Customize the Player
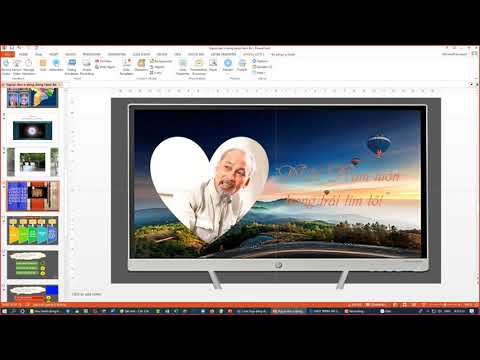 pos(213,65)
